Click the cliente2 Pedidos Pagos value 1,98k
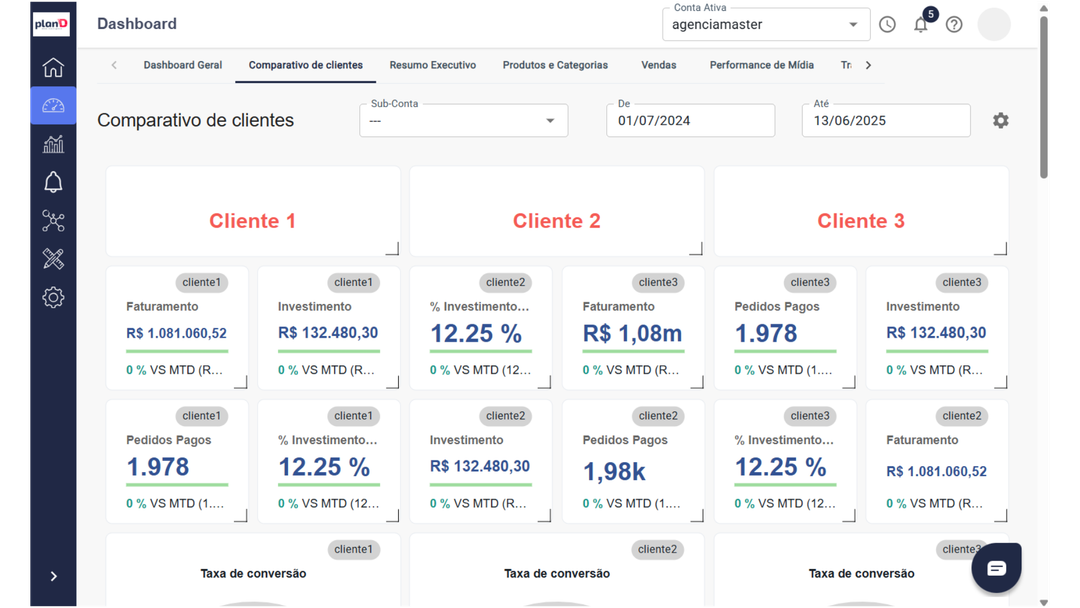Image resolution: width=1080 pixels, height=608 pixels. coord(614,472)
